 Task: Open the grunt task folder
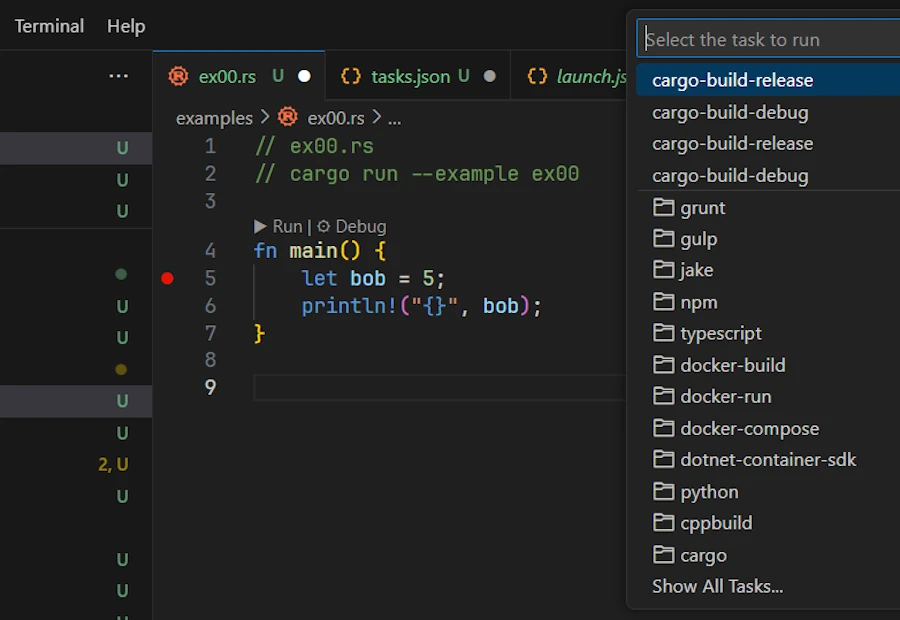768,207
